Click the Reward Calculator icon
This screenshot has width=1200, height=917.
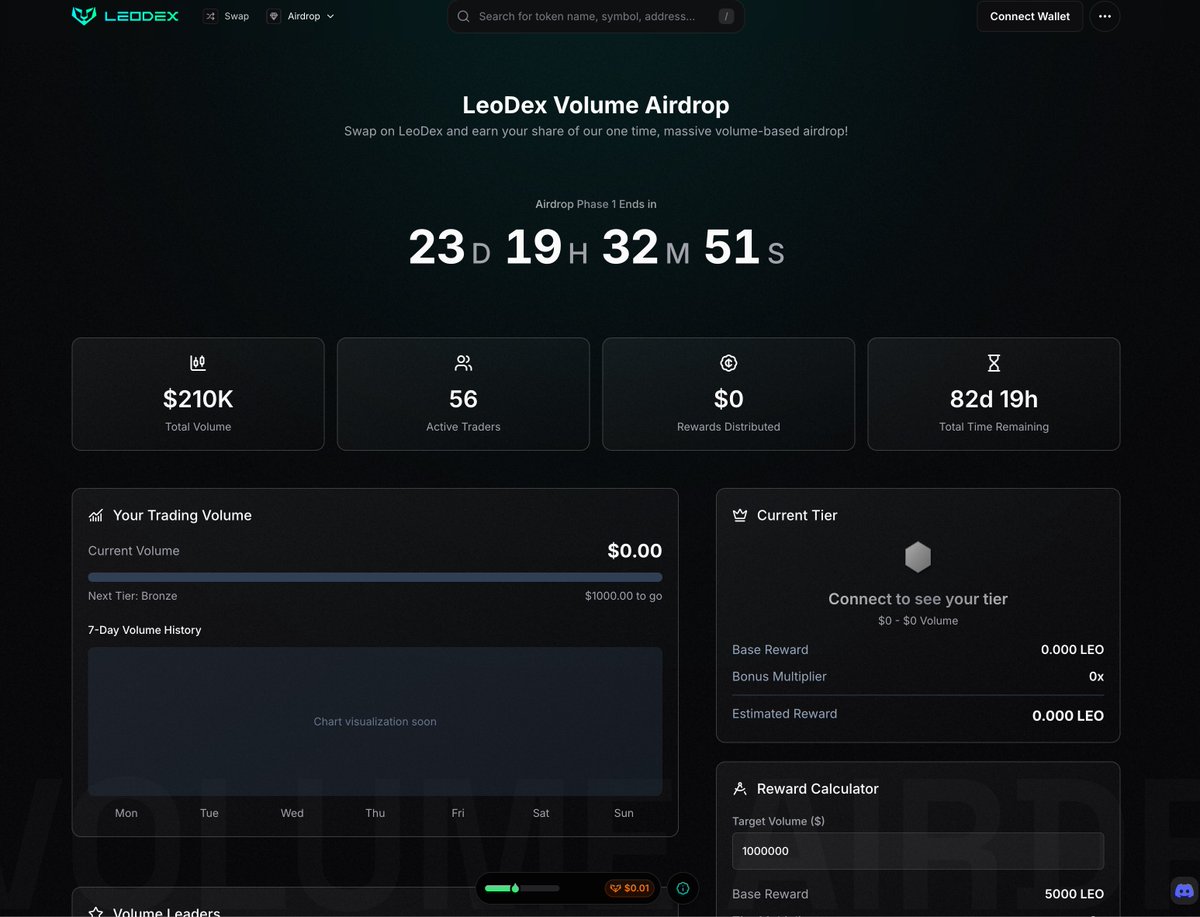click(740, 788)
